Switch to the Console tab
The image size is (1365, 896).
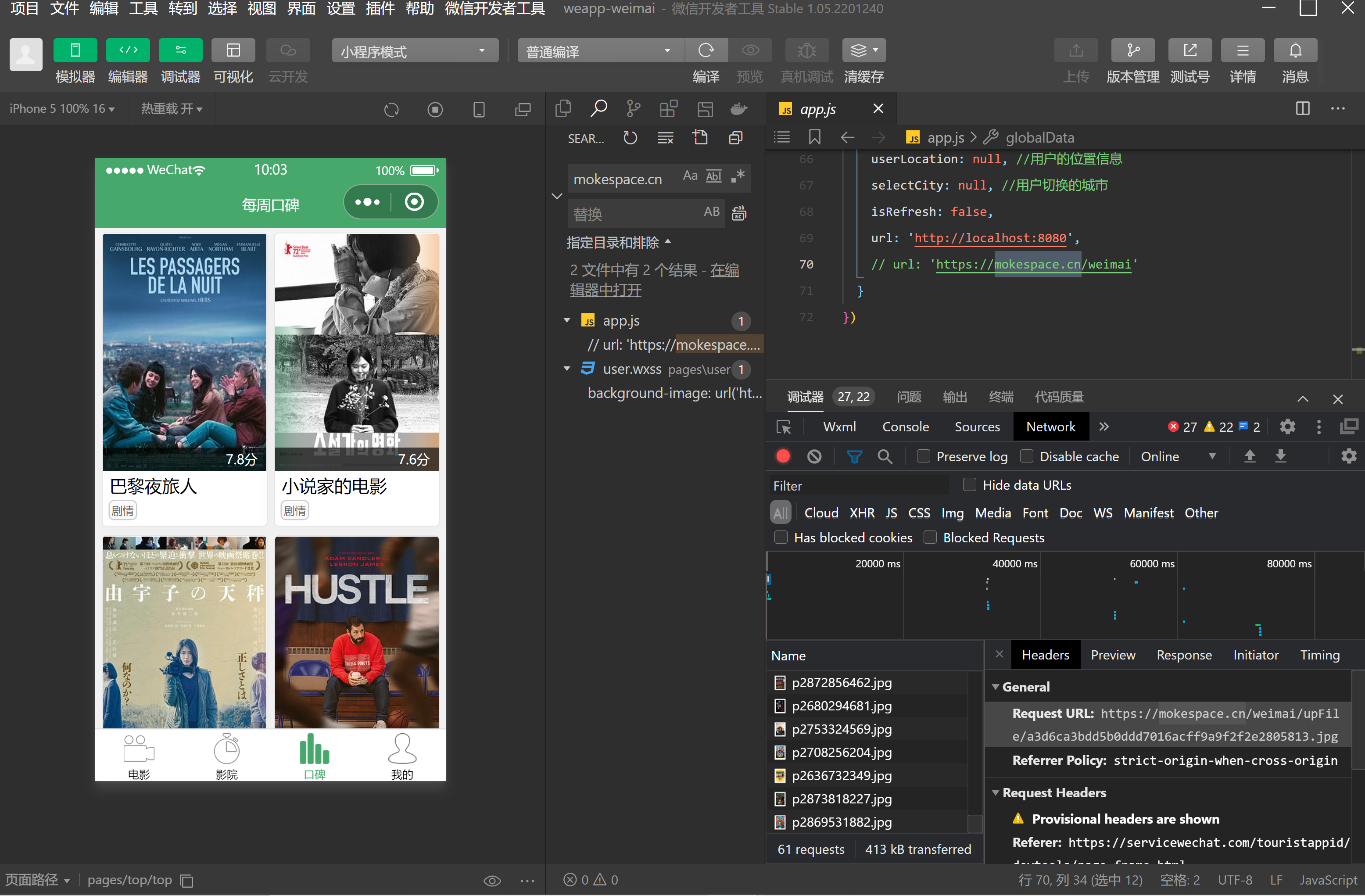click(x=905, y=427)
